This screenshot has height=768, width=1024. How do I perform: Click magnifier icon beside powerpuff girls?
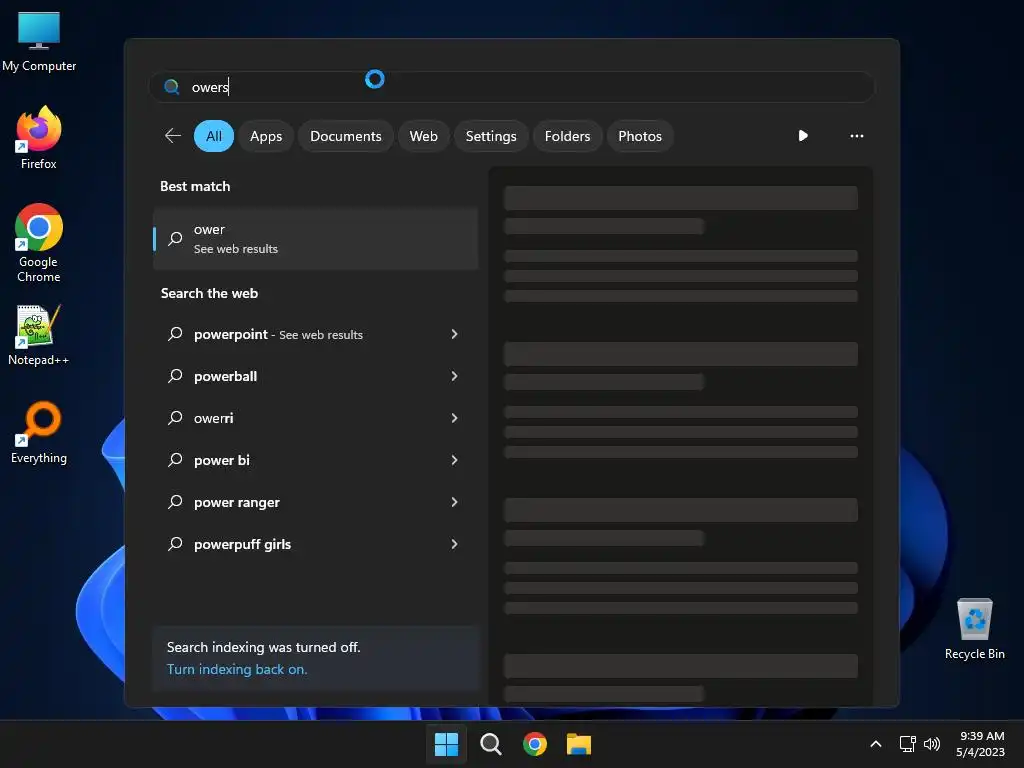175,544
